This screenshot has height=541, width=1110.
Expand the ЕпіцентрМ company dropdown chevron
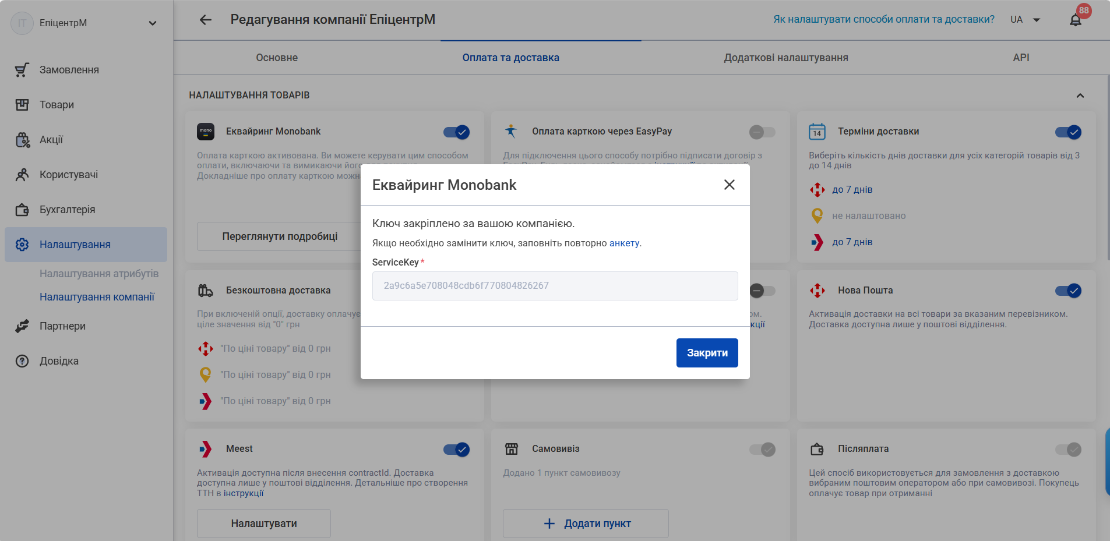[152, 23]
